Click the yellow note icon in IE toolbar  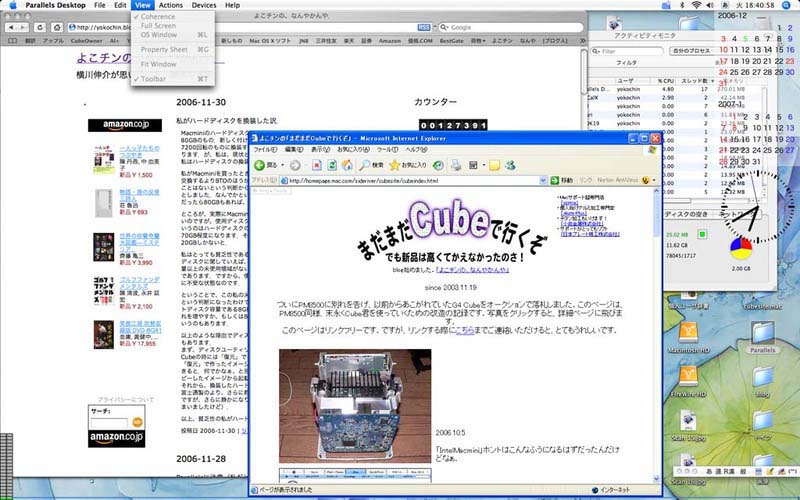[x=494, y=165]
